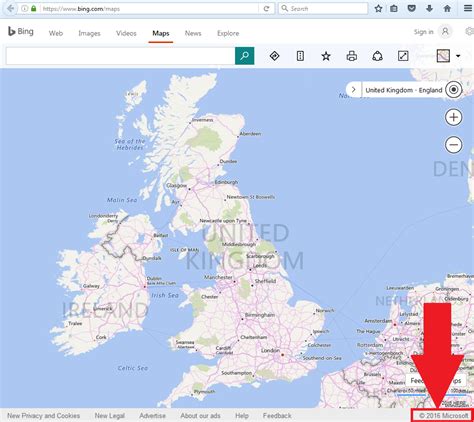Screen dimensions: 474x422
Task: Zoom in with the plus button
Action: click(453, 117)
